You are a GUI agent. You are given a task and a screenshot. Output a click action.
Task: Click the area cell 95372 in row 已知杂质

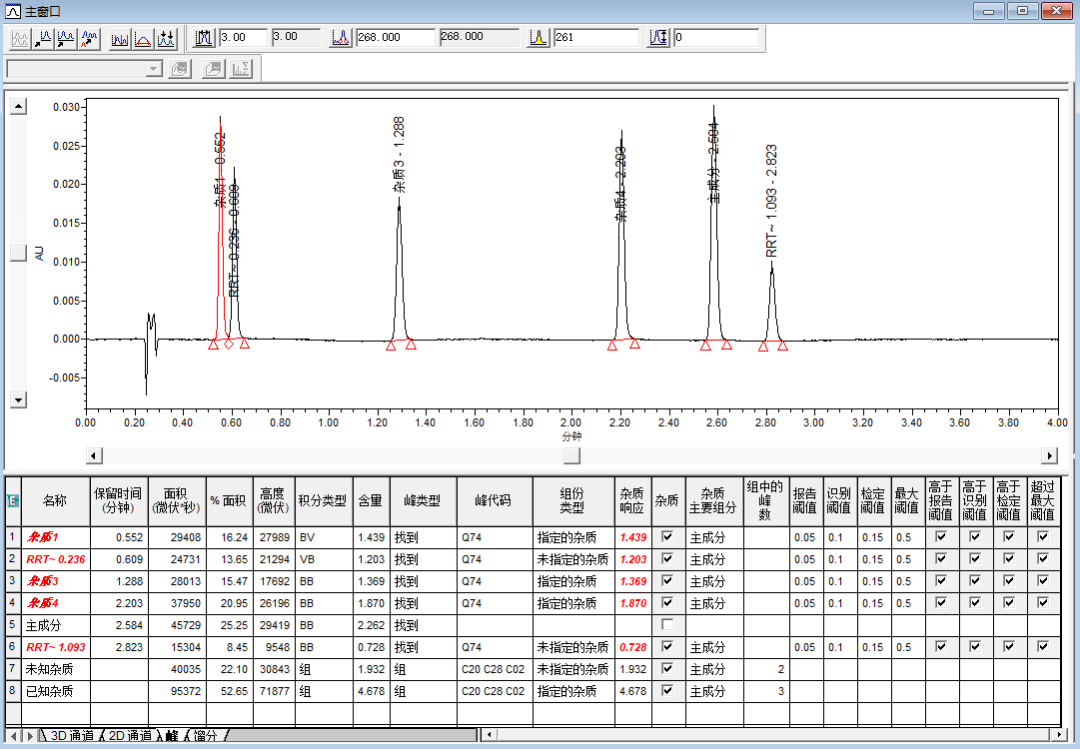pyautogui.click(x=177, y=691)
